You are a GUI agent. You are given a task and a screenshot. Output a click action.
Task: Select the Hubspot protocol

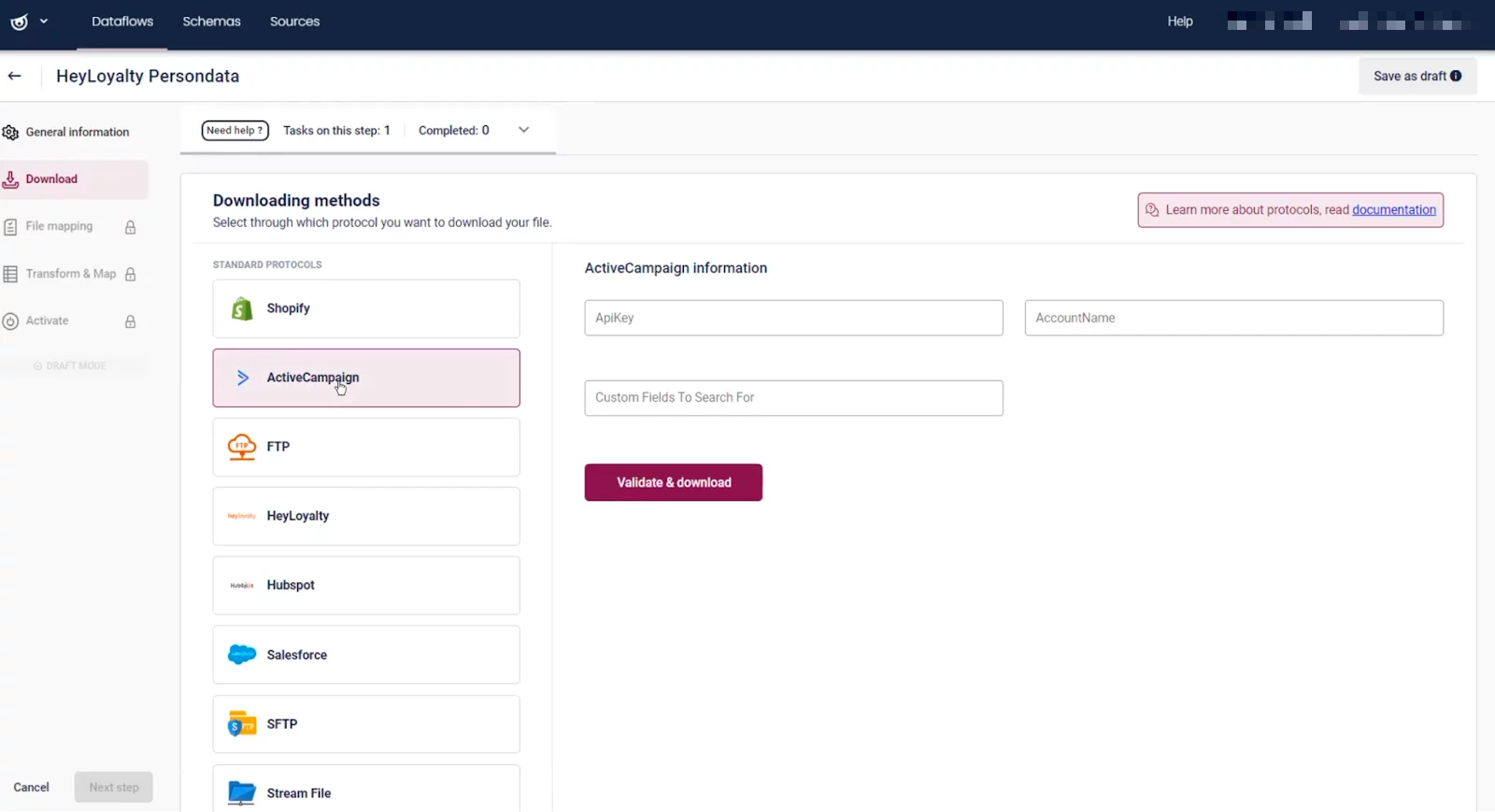(366, 585)
